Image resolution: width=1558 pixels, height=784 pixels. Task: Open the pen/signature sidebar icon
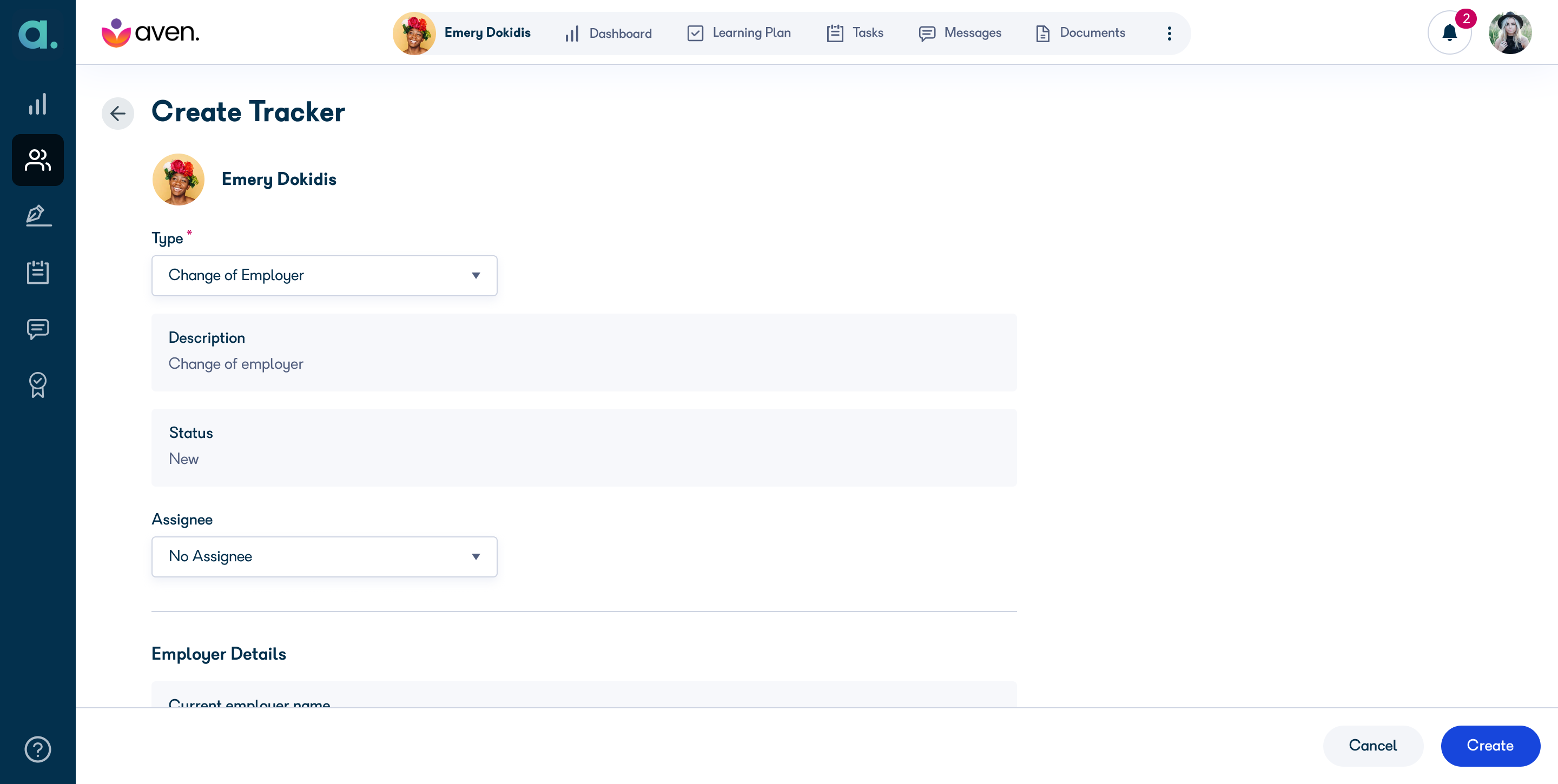[38, 215]
